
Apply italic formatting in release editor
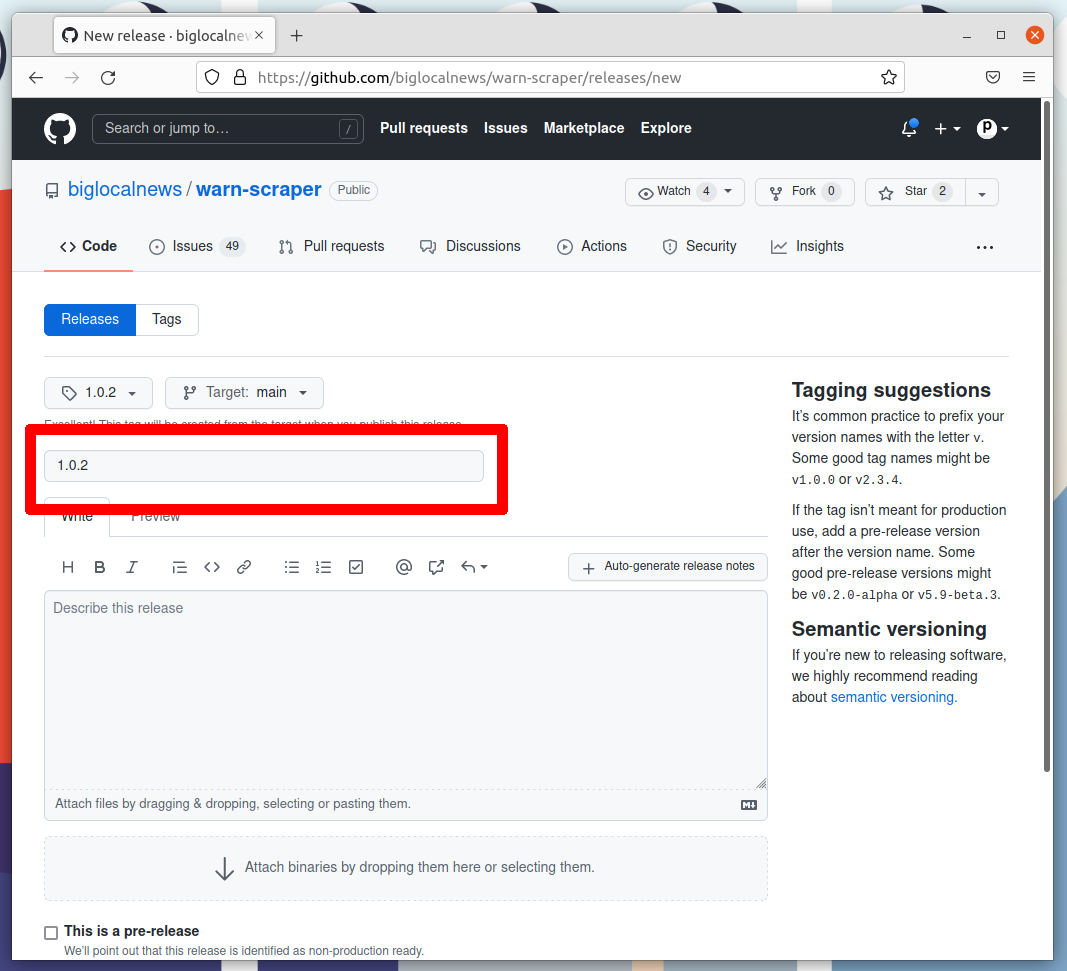tap(132, 567)
